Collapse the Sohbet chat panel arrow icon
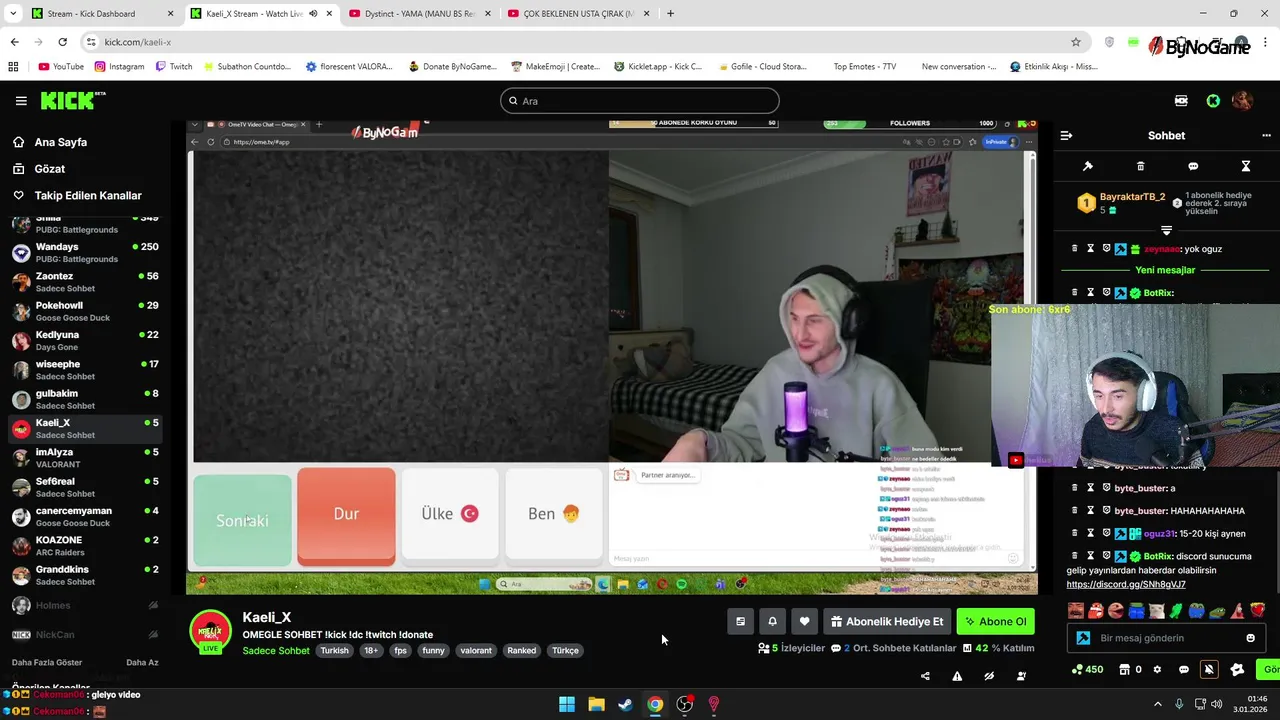The image size is (1280, 720). click(x=1066, y=135)
